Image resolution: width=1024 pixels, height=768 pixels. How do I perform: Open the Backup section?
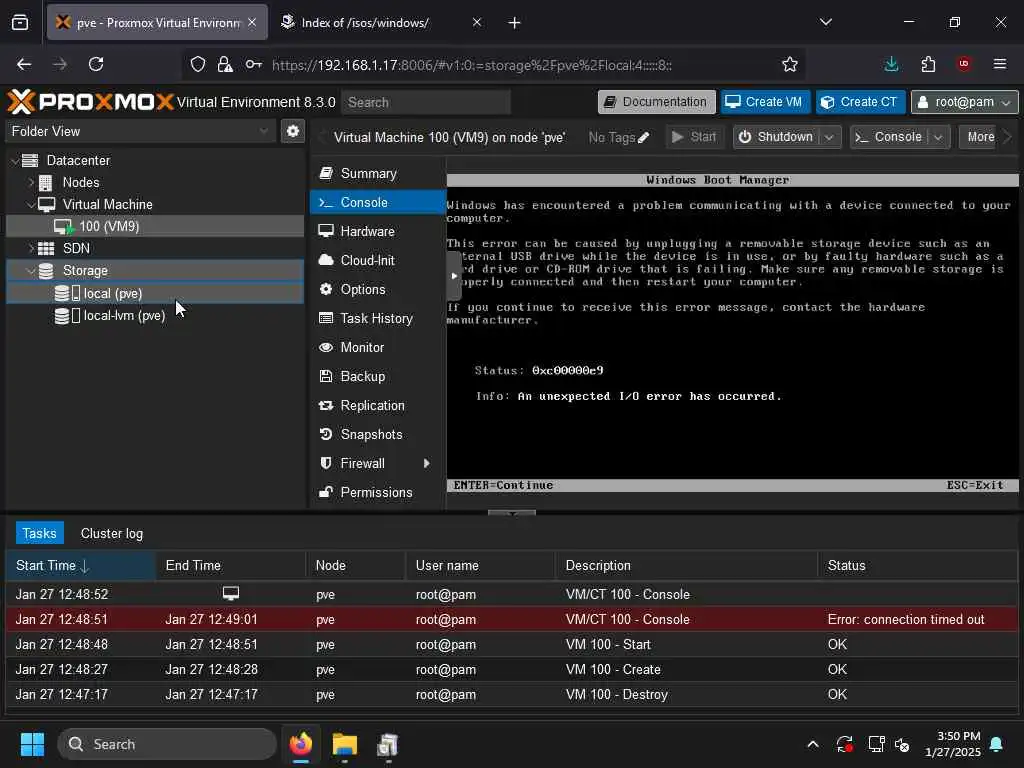click(378, 377)
